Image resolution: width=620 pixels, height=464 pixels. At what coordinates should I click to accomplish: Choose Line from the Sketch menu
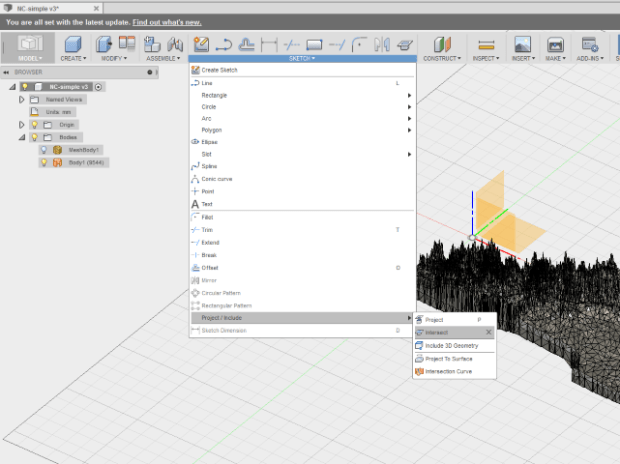click(x=302, y=83)
